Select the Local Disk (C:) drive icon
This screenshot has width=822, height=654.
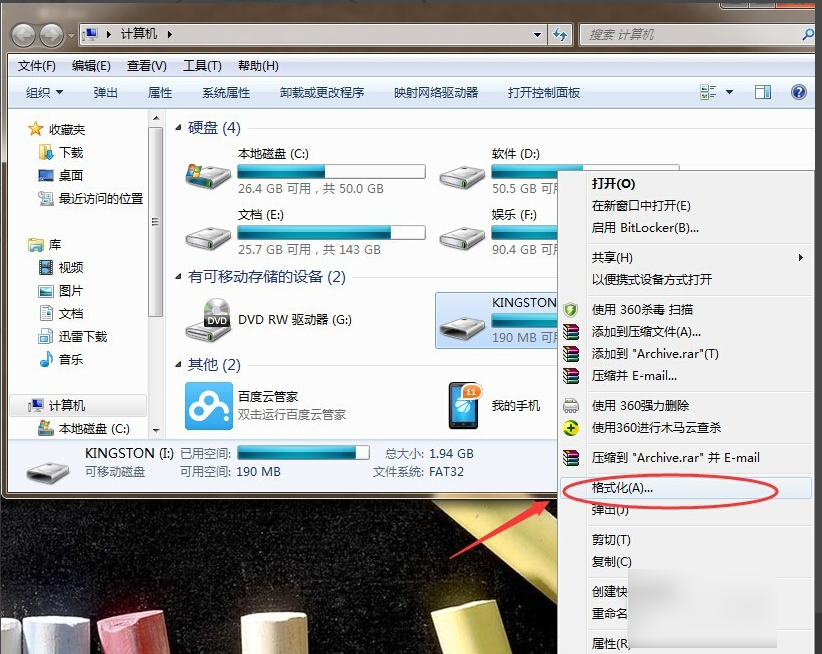208,176
